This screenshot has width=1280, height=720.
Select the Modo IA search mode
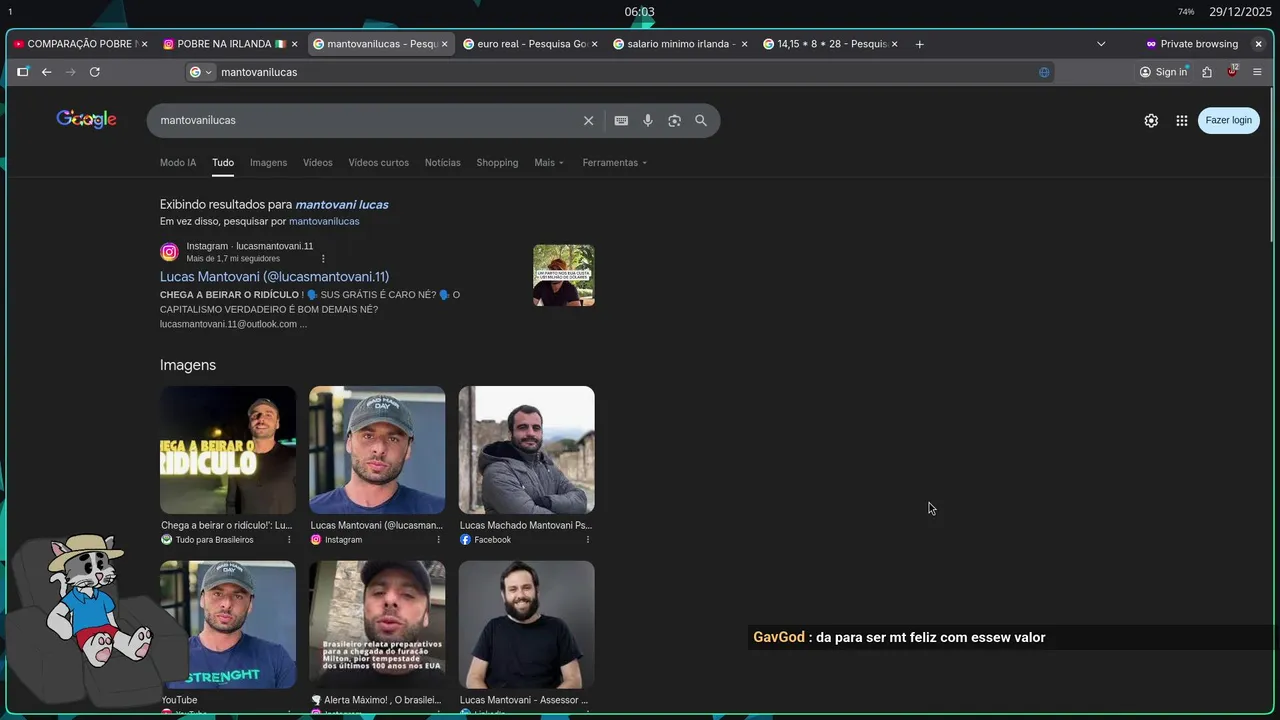[x=178, y=163]
